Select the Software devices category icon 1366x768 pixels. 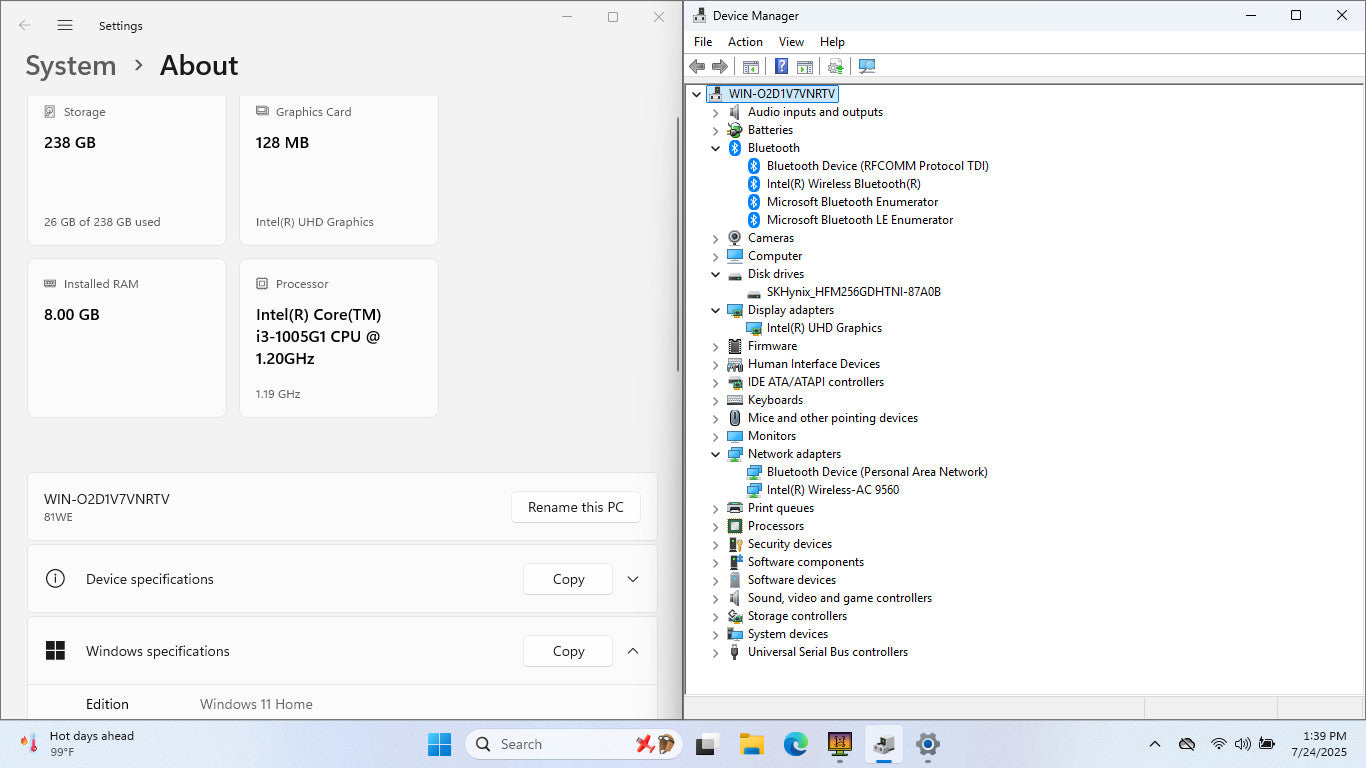click(x=735, y=580)
